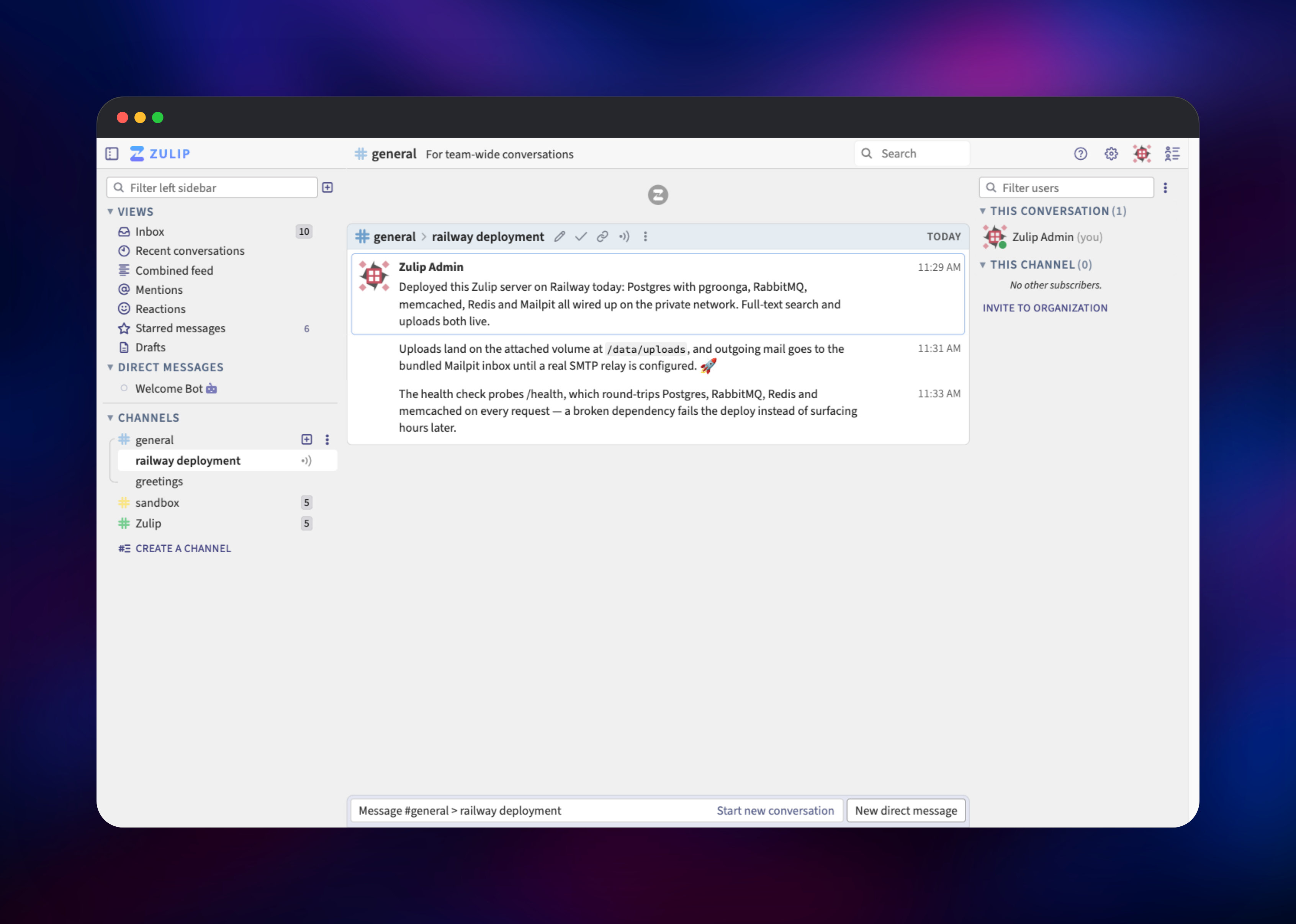
Task: Click the Filter users input
Action: point(1067,188)
